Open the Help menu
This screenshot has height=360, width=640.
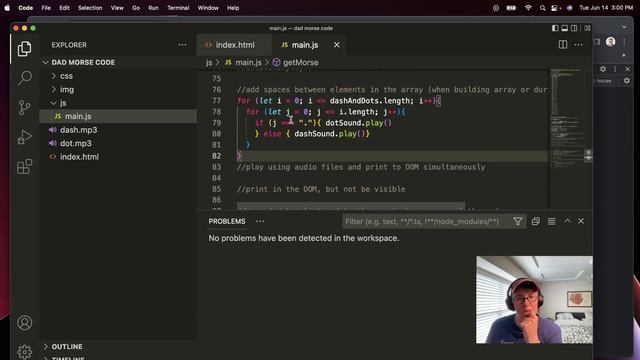tap(233, 8)
